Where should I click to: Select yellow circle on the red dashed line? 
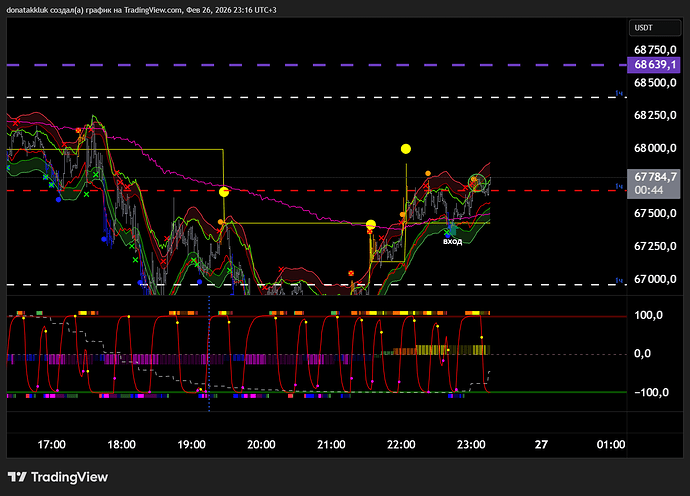(x=225, y=190)
